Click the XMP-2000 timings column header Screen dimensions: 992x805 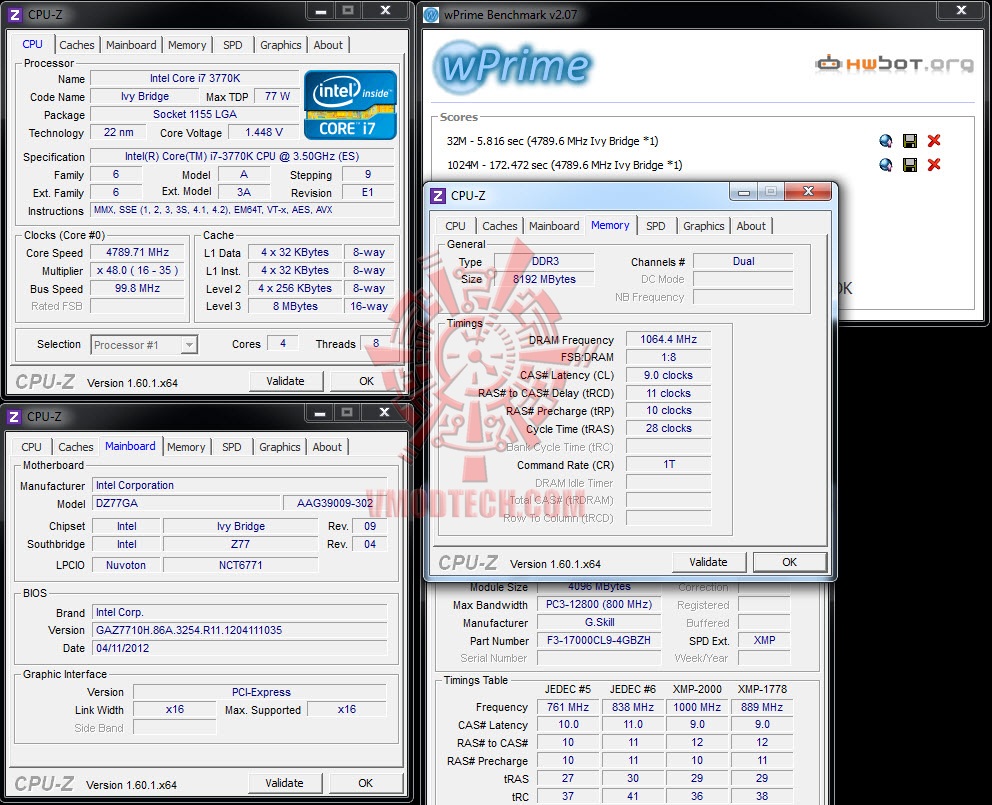(697, 689)
